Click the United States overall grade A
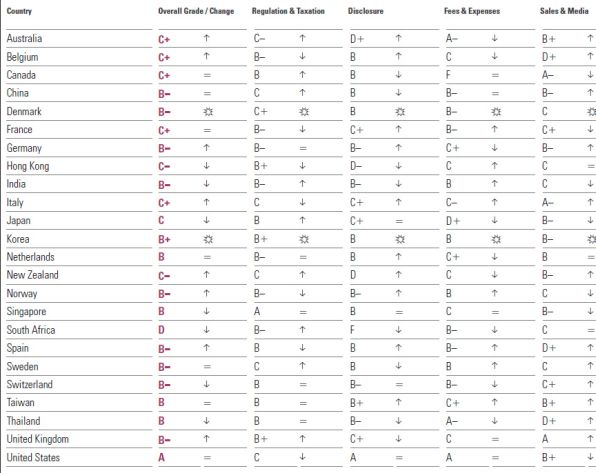Image resolution: width=596 pixels, height=473 pixels. click(162, 457)
